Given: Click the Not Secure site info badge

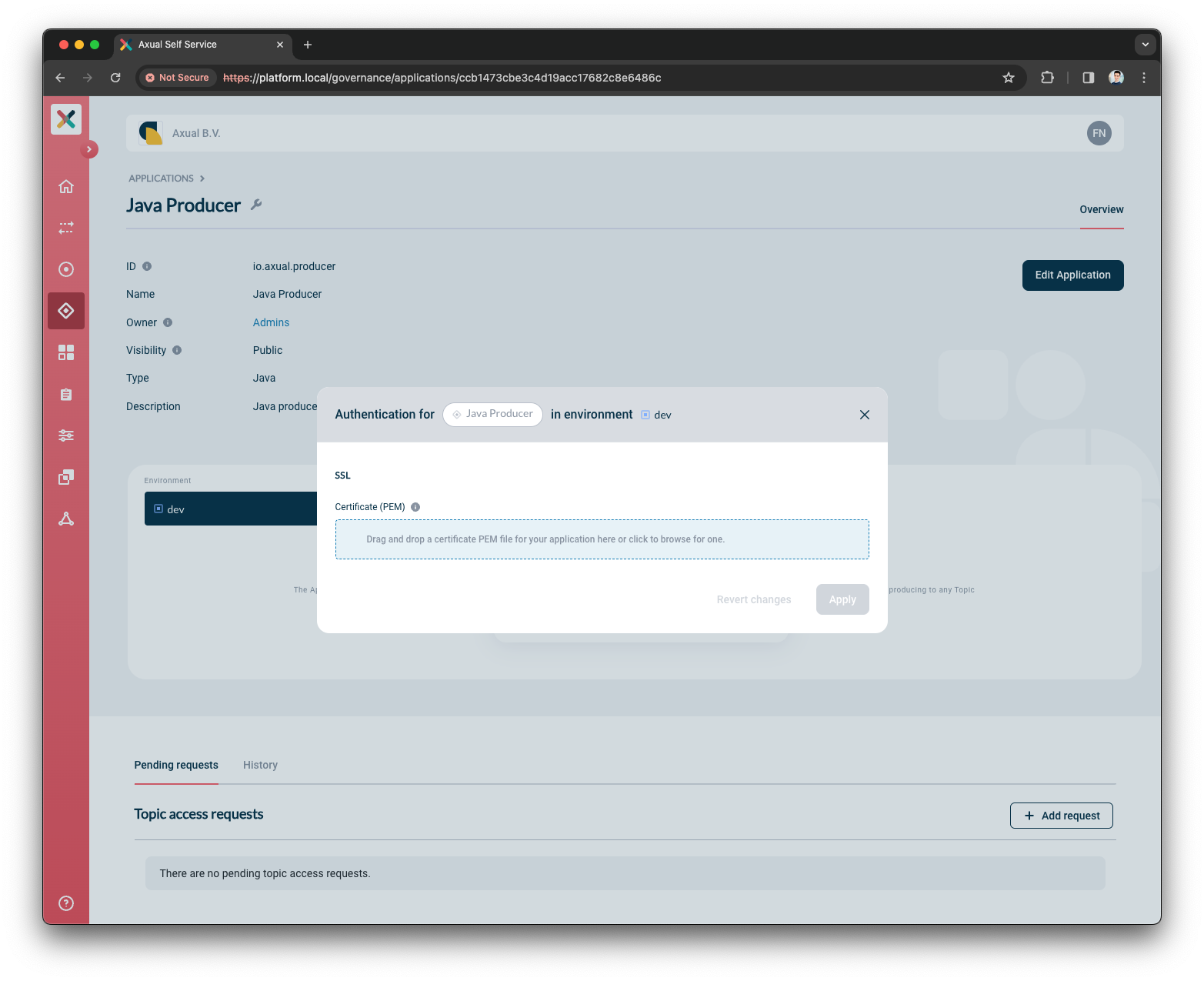Looking at the screenshot, I should 178,78.
